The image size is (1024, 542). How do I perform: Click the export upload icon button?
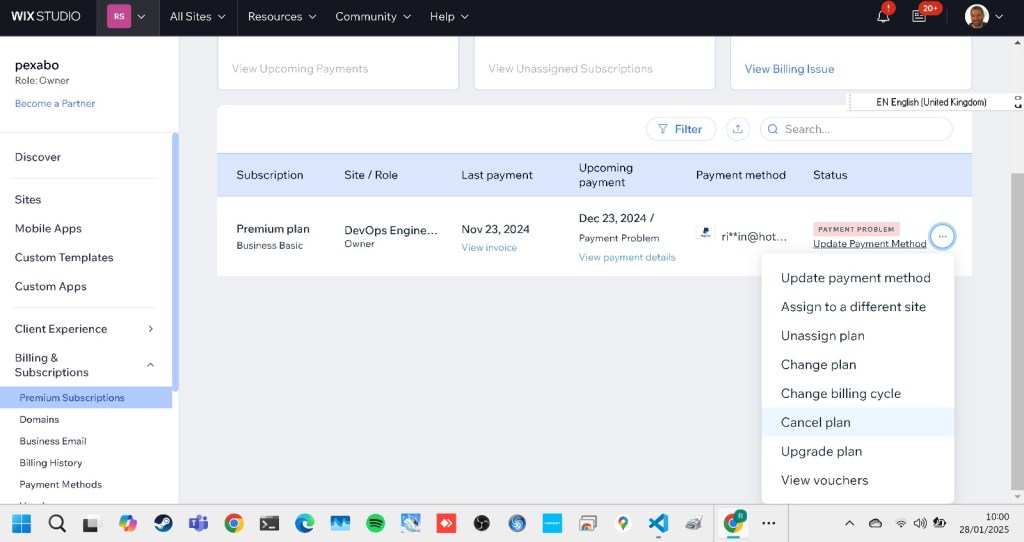pos(737,129)
